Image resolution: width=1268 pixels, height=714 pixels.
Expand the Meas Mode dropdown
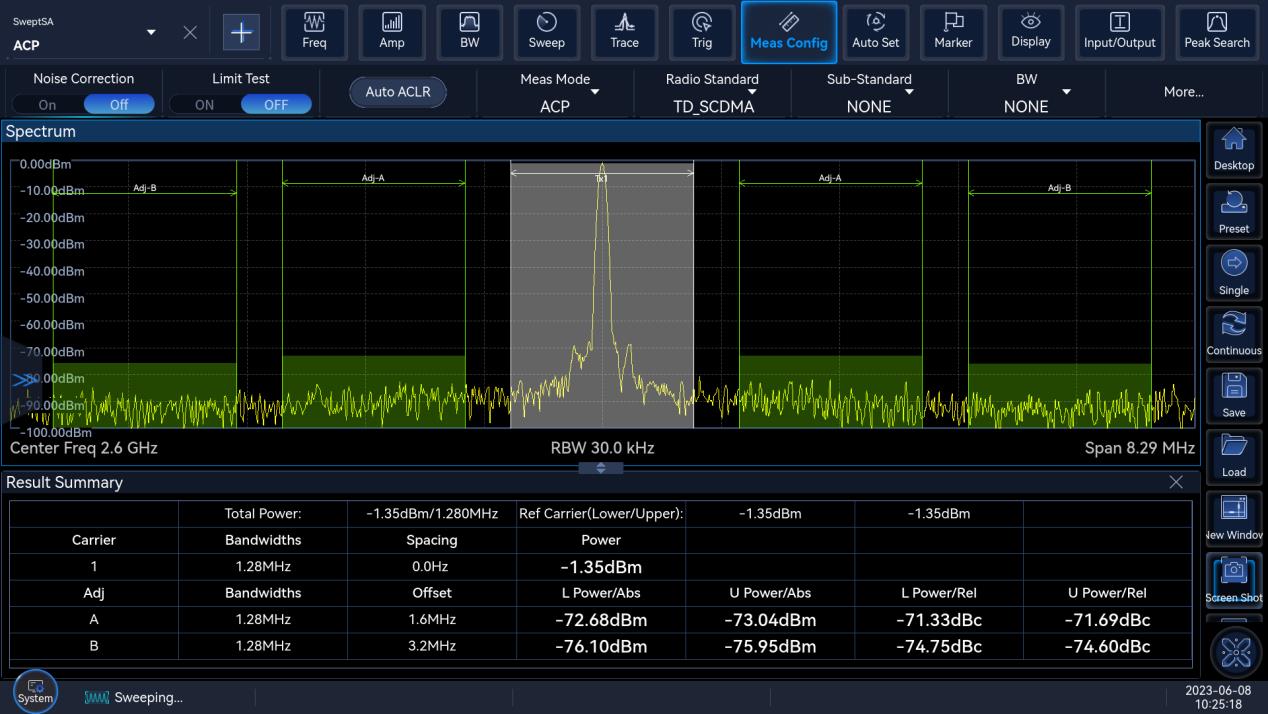point(555,92)
